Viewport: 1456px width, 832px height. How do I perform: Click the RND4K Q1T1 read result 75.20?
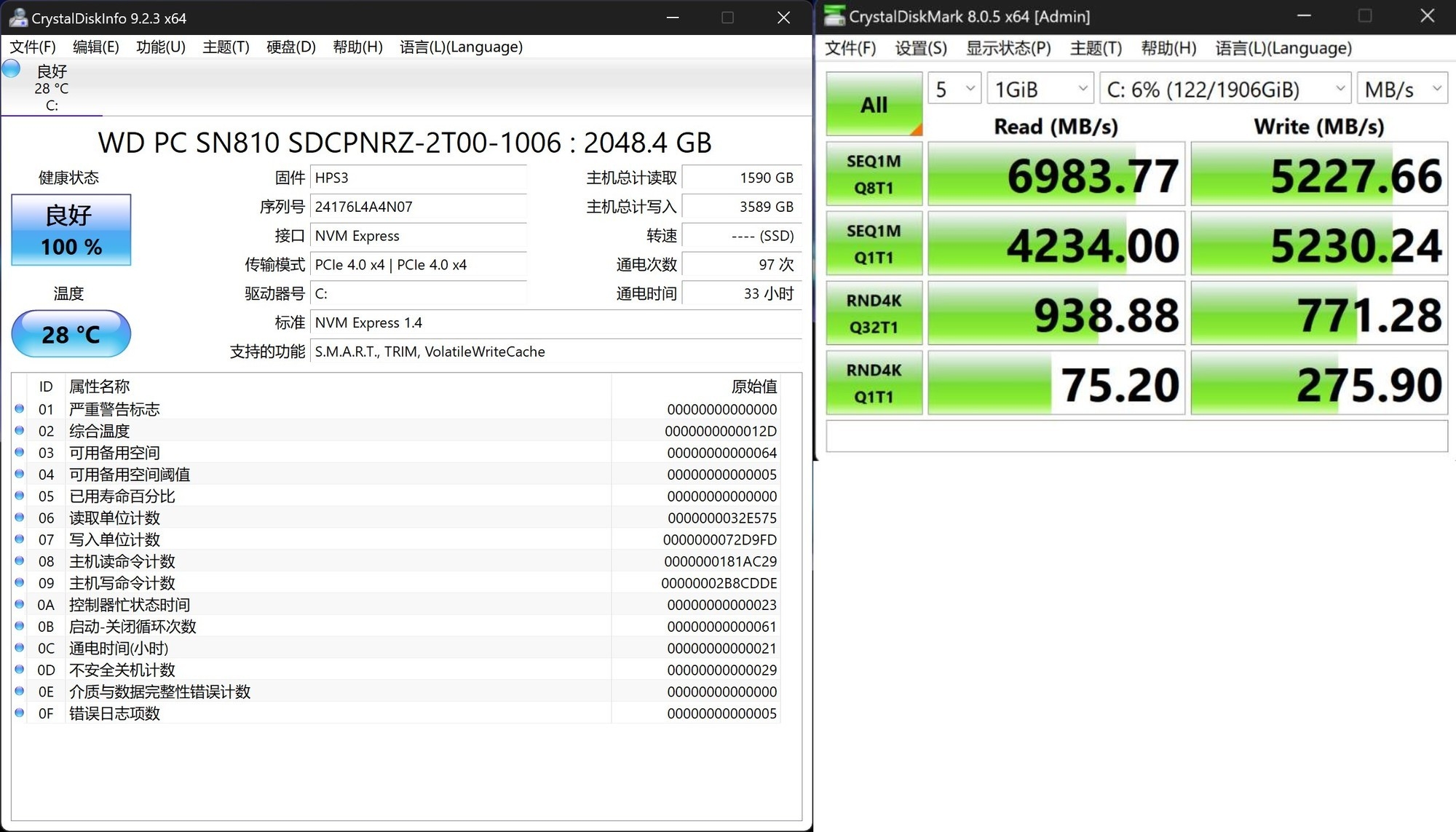pyautogui.click(x=1056, y=383)
